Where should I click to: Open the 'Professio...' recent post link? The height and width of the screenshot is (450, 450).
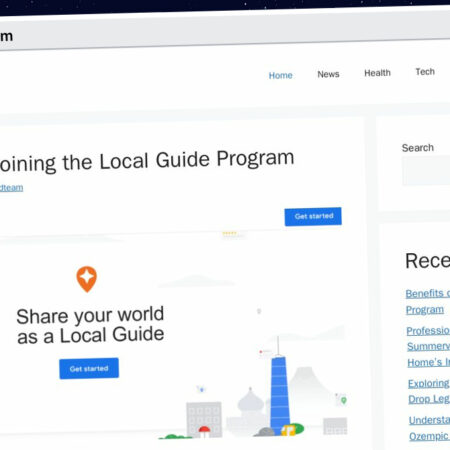[428, 346]
